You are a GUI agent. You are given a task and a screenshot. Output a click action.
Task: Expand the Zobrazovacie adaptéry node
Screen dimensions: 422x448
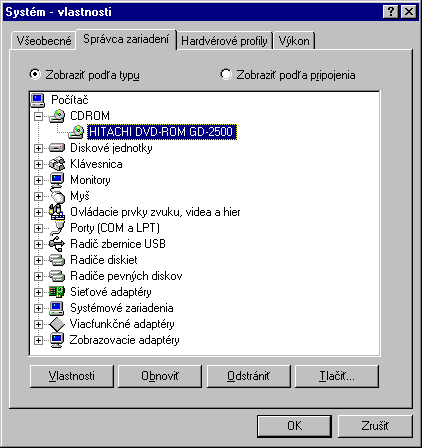point(38,340)
